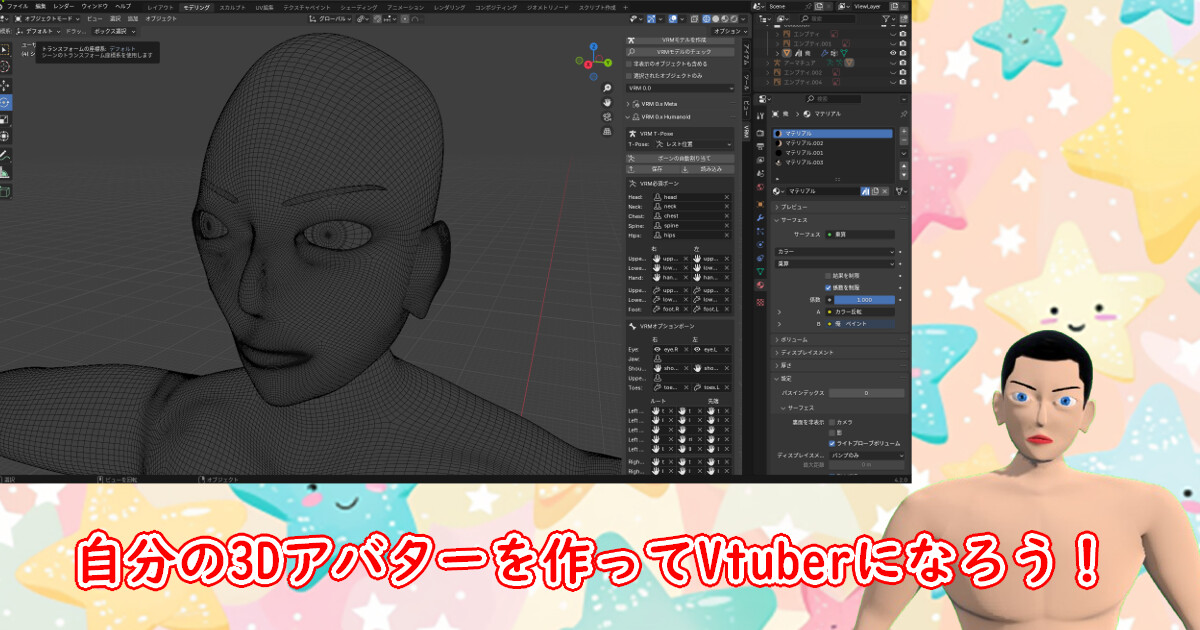Switch to the アニメーション workspace tab
1200x630 pixels.
pyautogui.click(x=404, y=7)
